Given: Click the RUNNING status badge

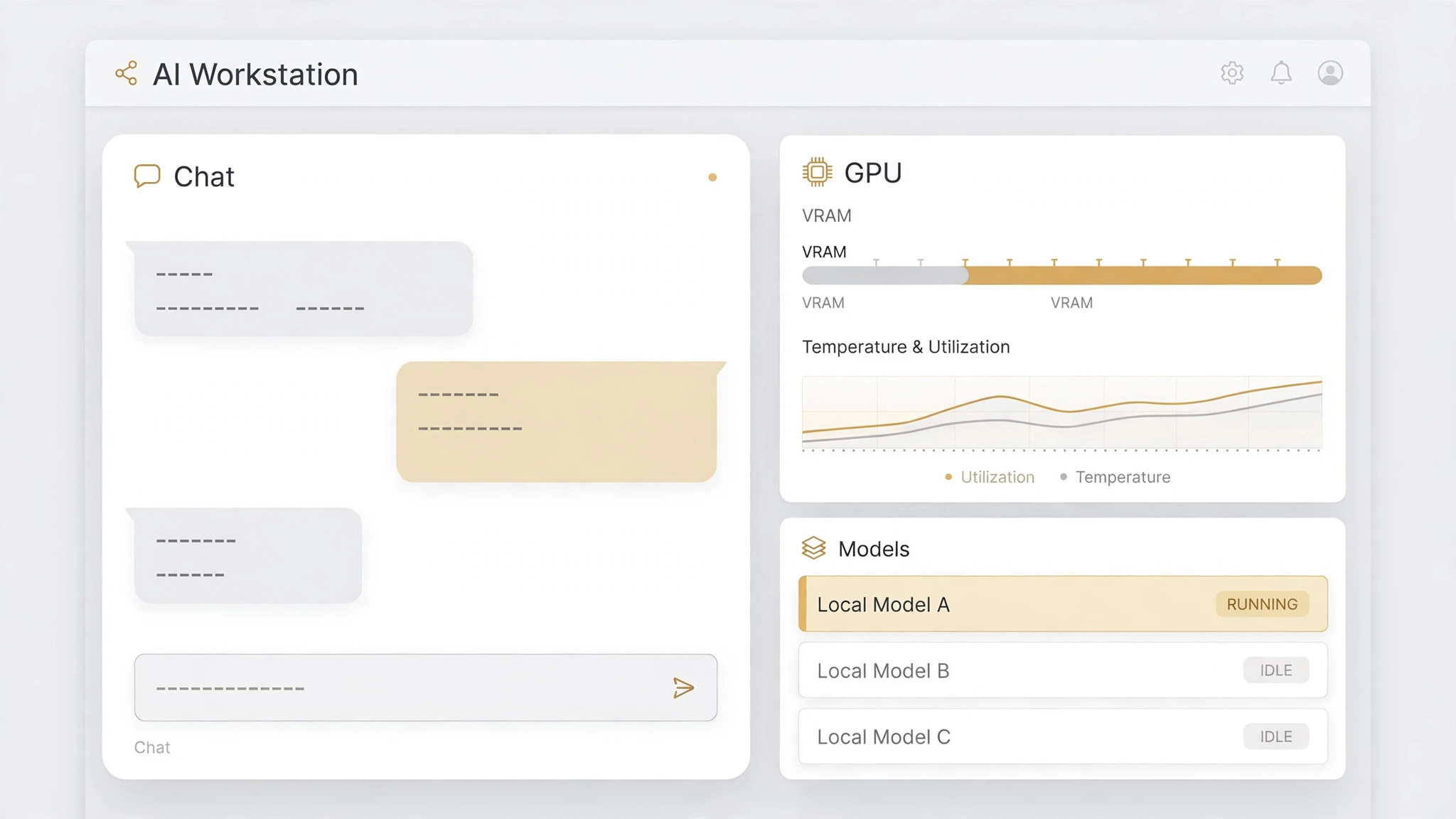Looking at the screenshot, I should (1262, 604).
